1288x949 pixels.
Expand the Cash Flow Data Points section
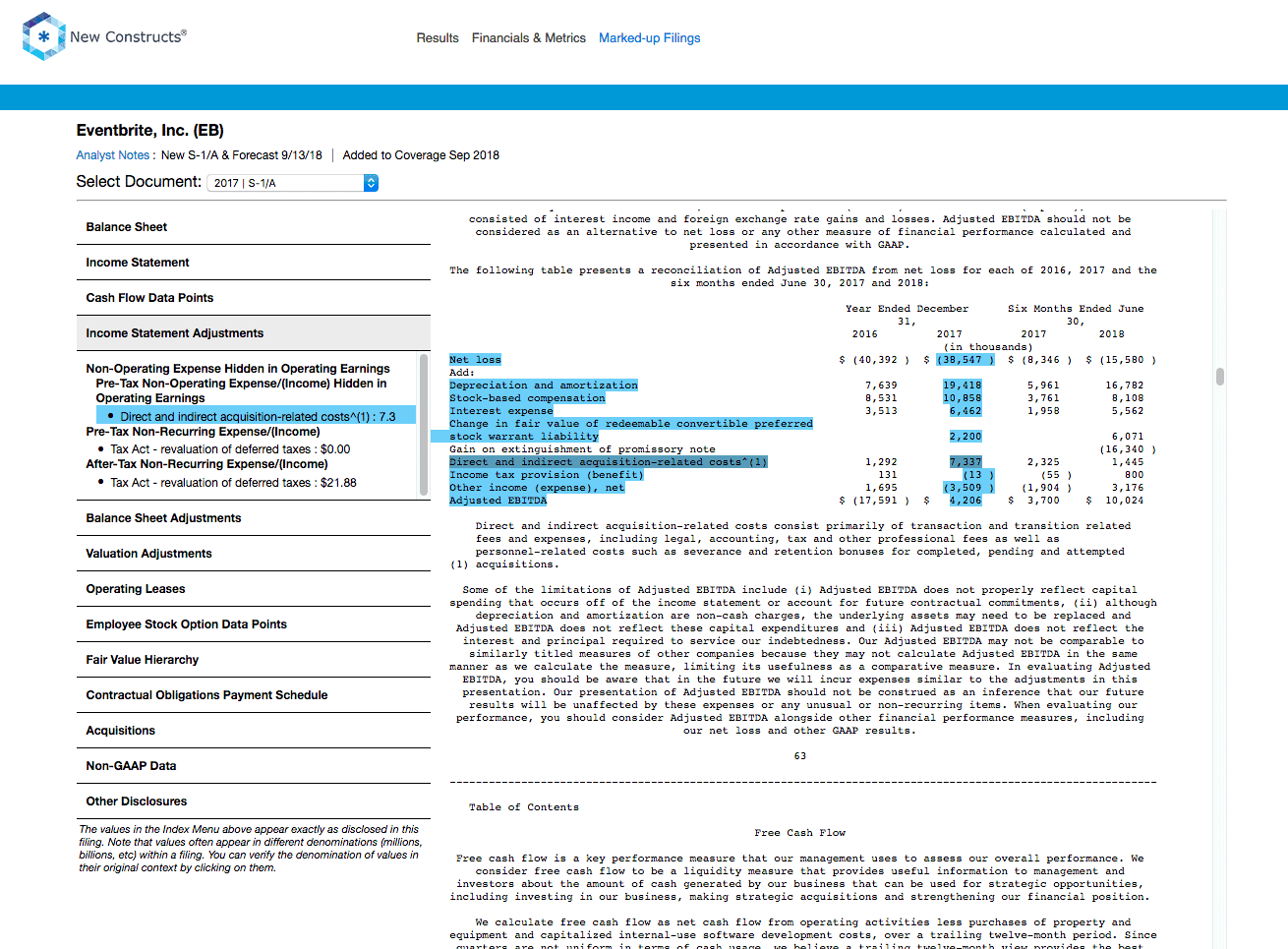coord(254,298)
